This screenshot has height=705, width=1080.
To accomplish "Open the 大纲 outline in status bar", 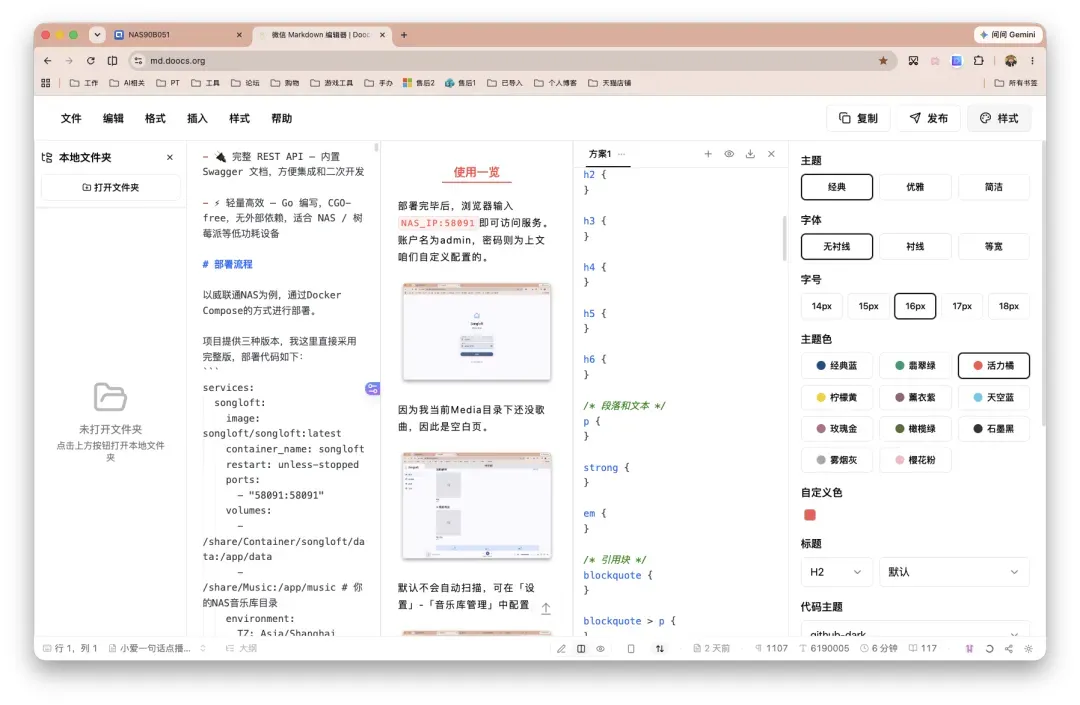I will point(241,649).
